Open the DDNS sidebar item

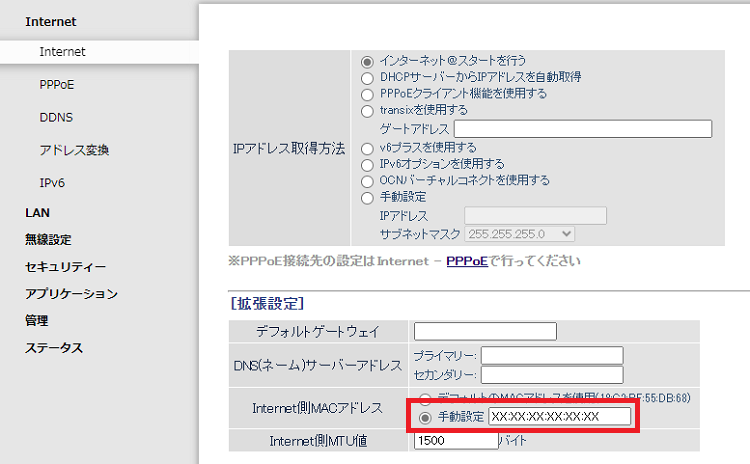(56, 117)
